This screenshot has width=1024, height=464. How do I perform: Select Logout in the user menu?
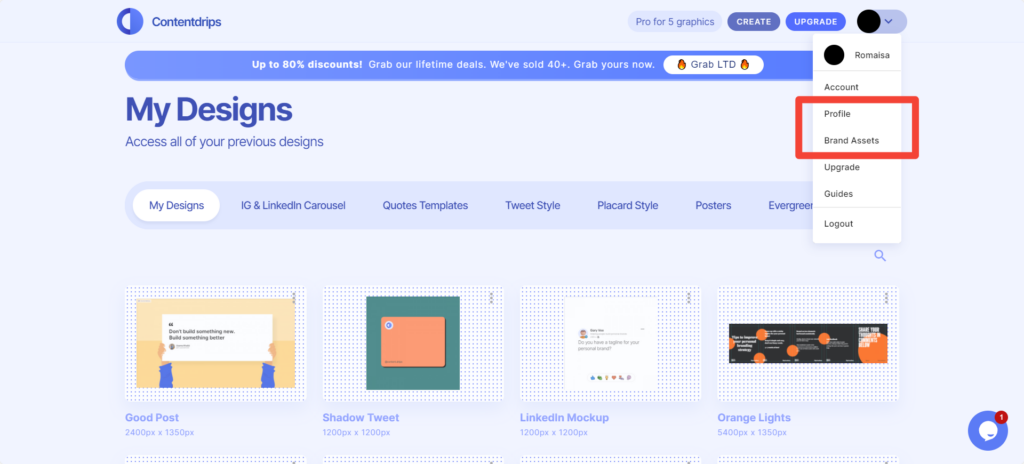(x=838, y=224)
